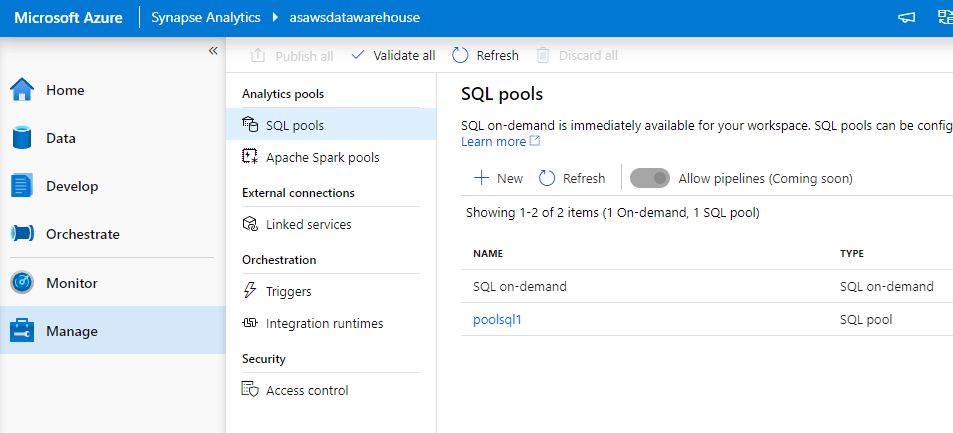Click the SQL pools page title
Image resolution: width=953 pixels, height=433 pixels.
pyautogui.click(x=502, y=94)
